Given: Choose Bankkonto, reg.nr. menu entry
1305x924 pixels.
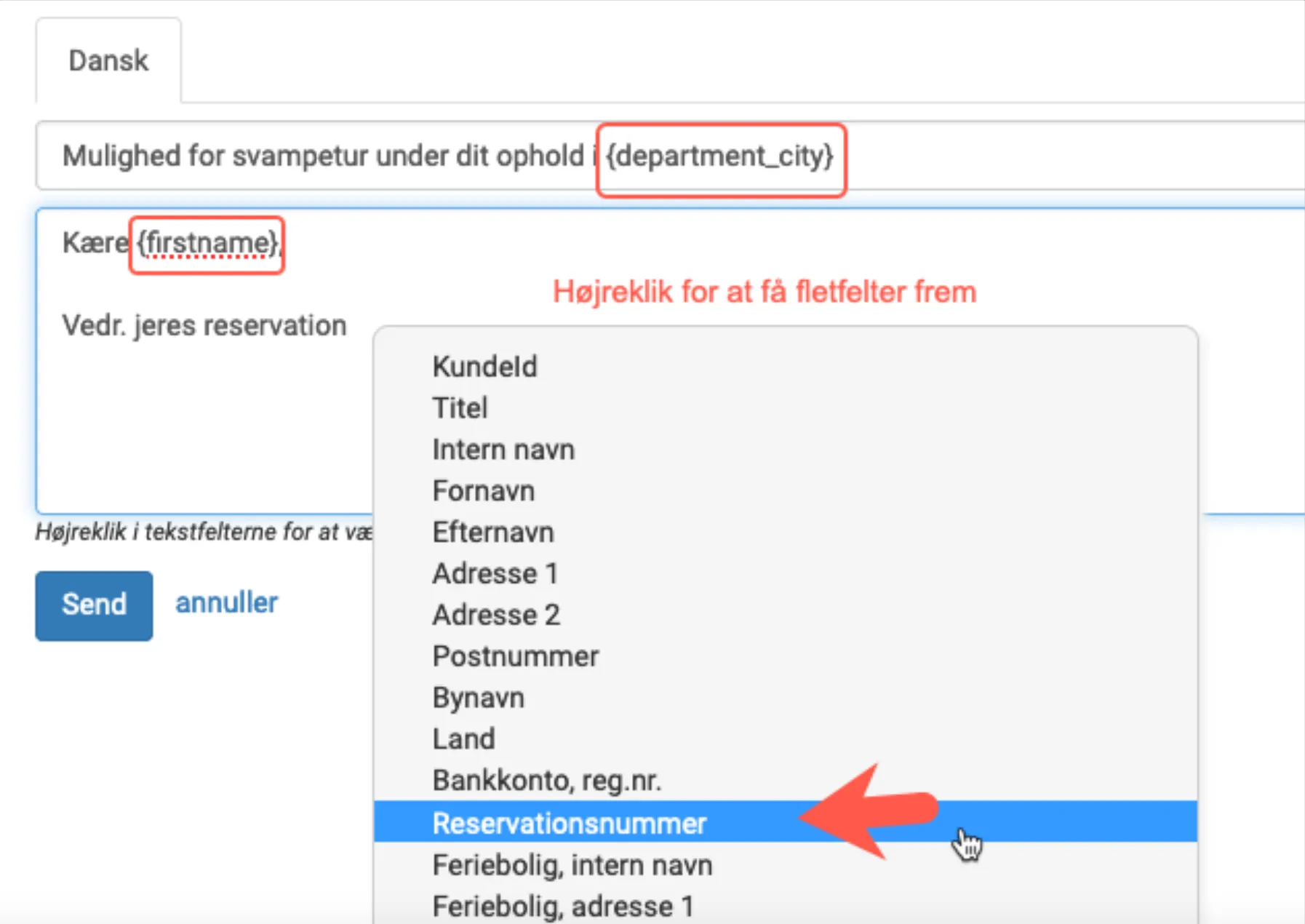Looking at the screenshot, I should [x=547, y=781].
